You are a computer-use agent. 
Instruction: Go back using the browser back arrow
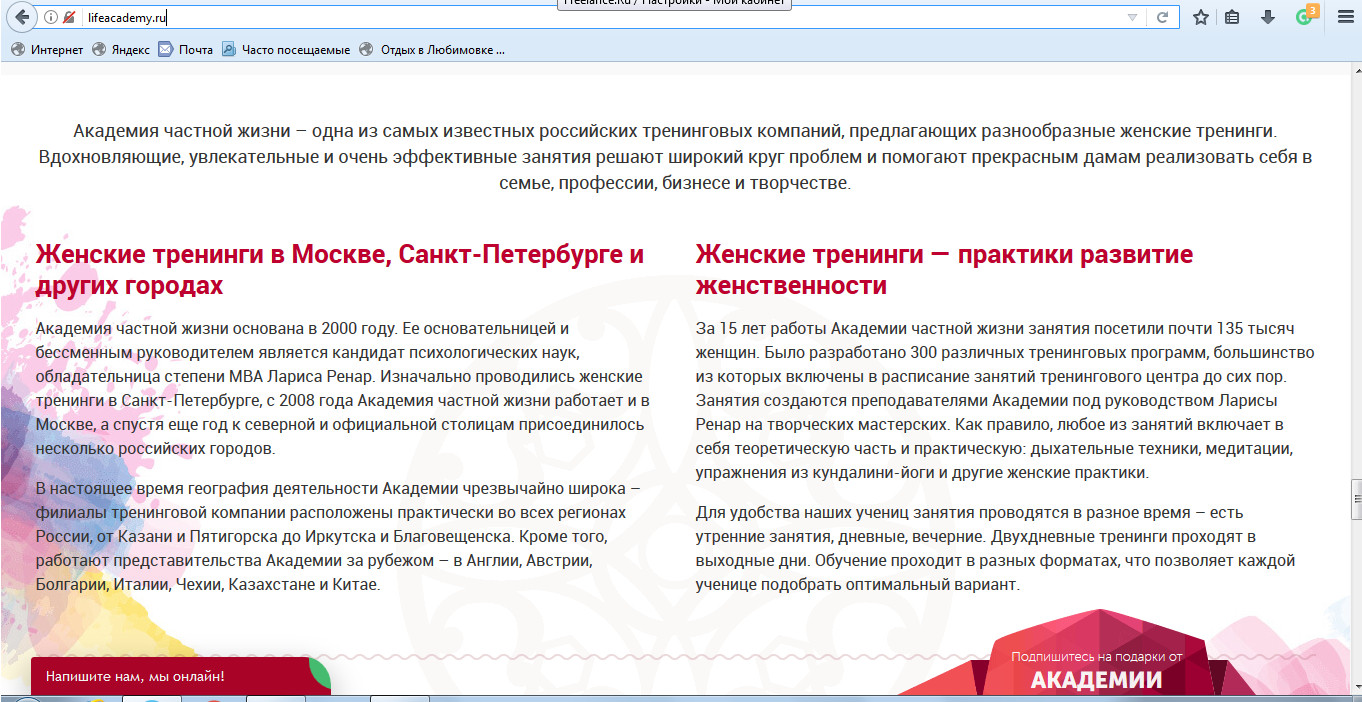click(x=21, y=17)
